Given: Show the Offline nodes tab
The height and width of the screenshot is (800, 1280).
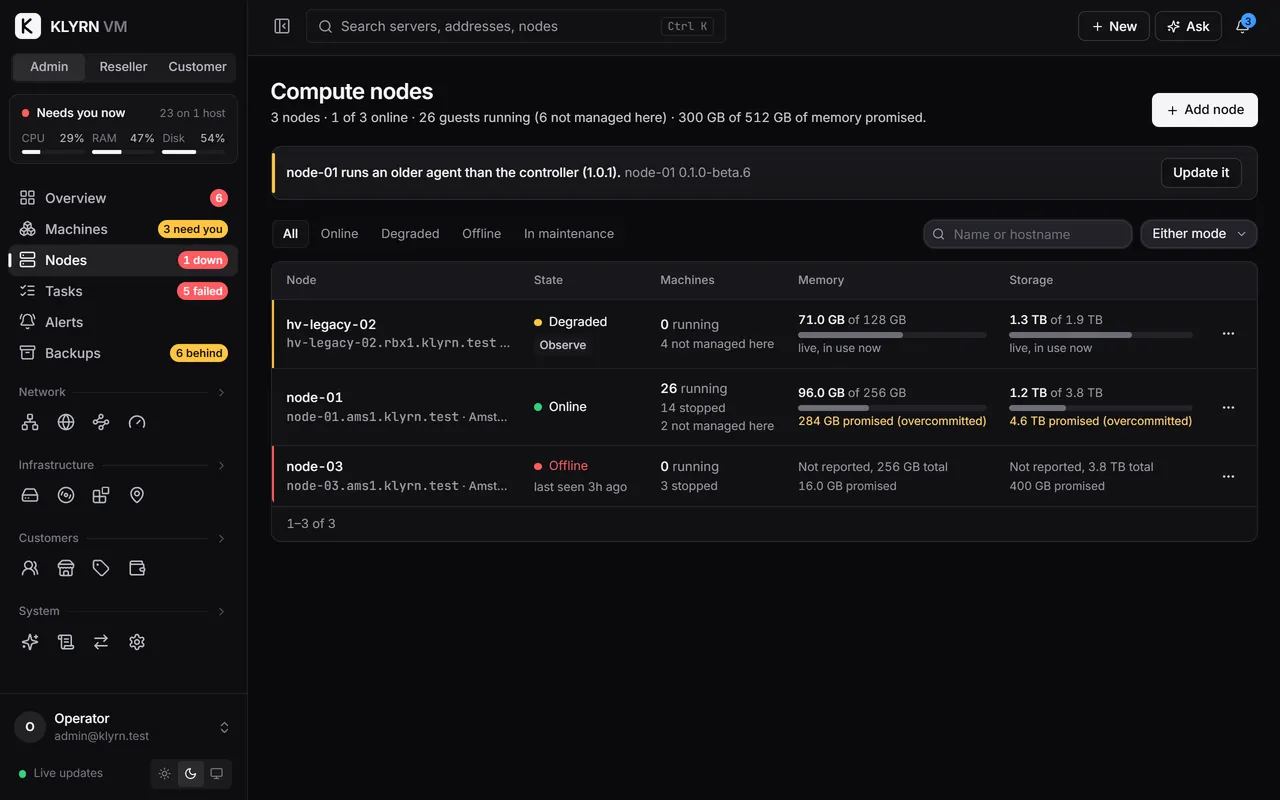Looking at the screenshot, I should point(481,234).
